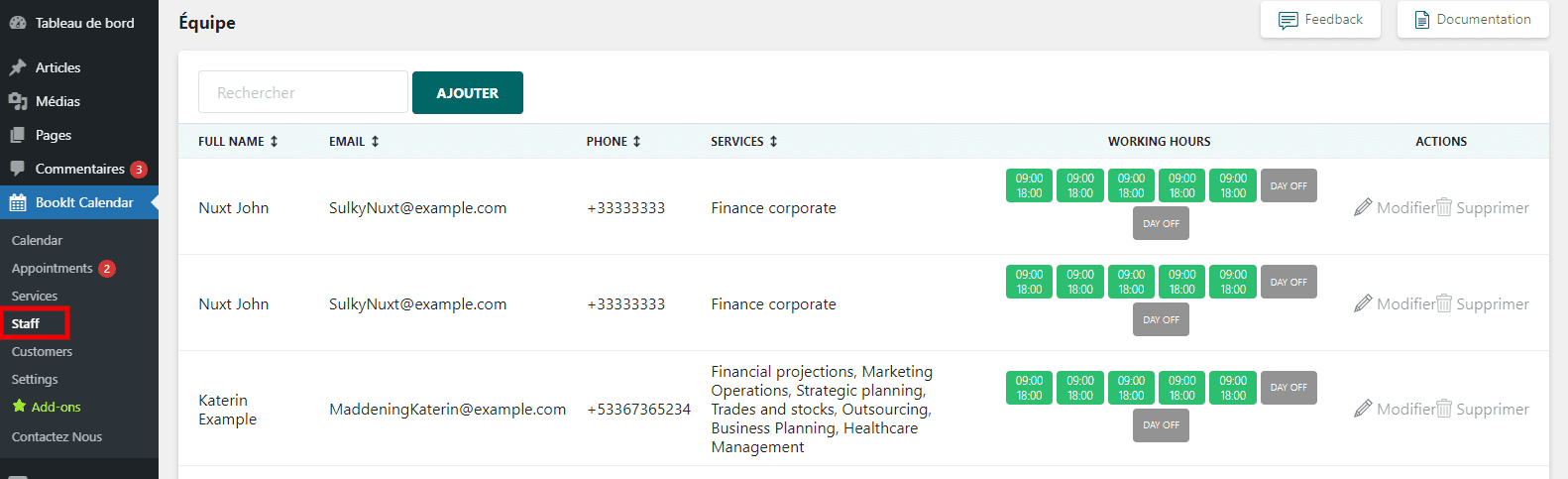Click the BookIt Calendar icon
Image resolution: width=1568 pixels, height=479 pixels.
tap(18, 202)
